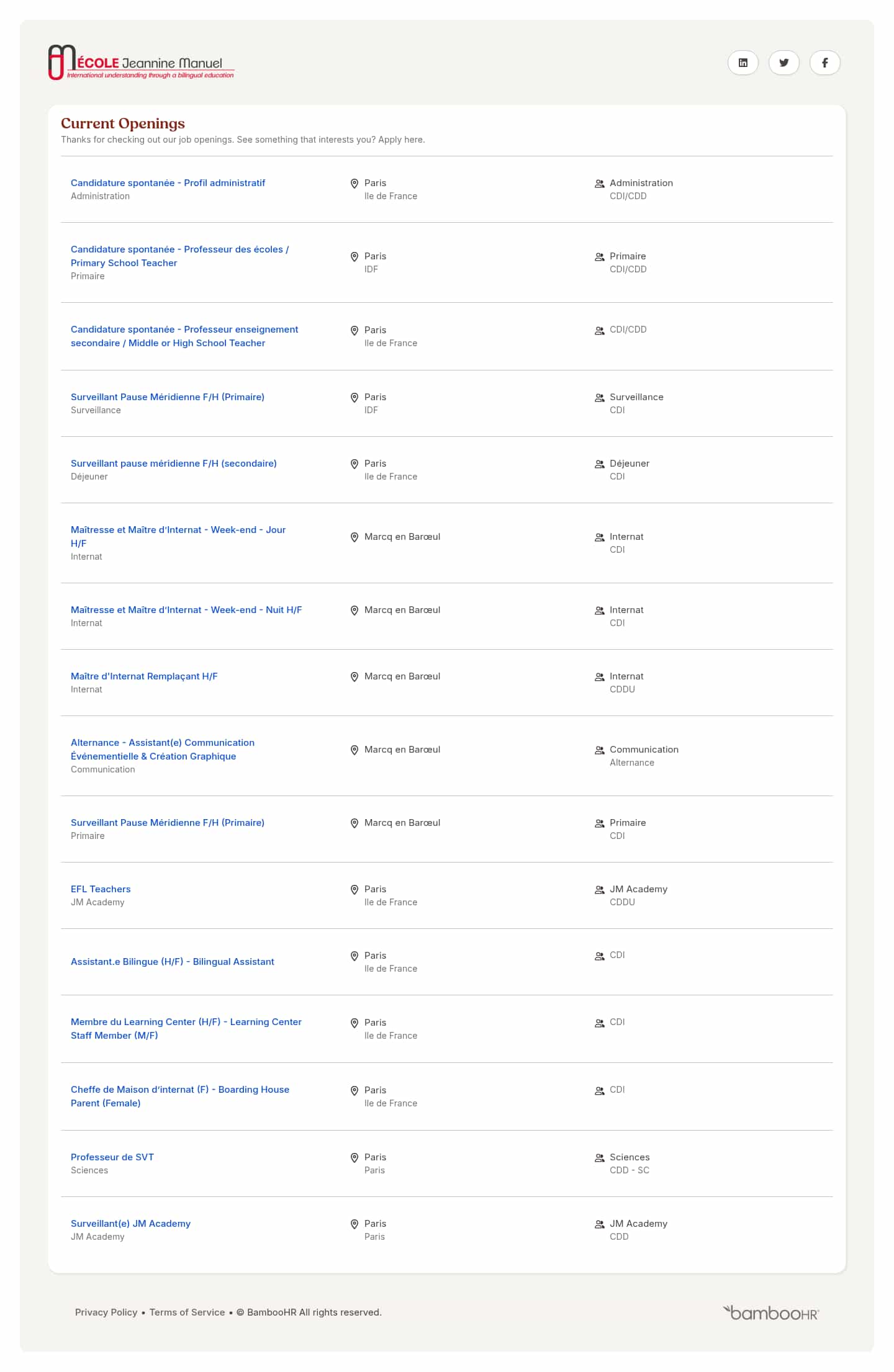Open the EFL Teachers job listing
The width and height of the screenshot is (894, 1372).
tap(101, 889)
